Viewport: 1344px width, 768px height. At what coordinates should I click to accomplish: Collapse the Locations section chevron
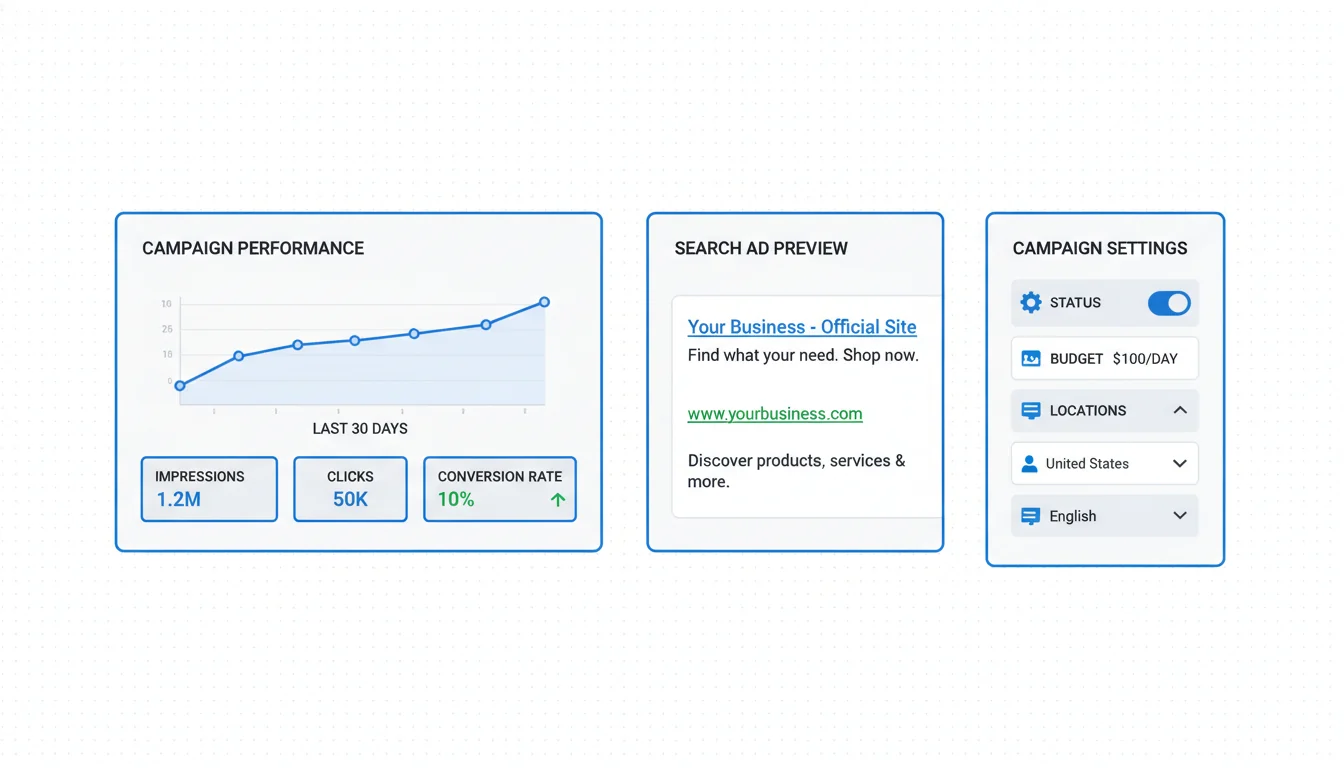[x=1180, y=411]
